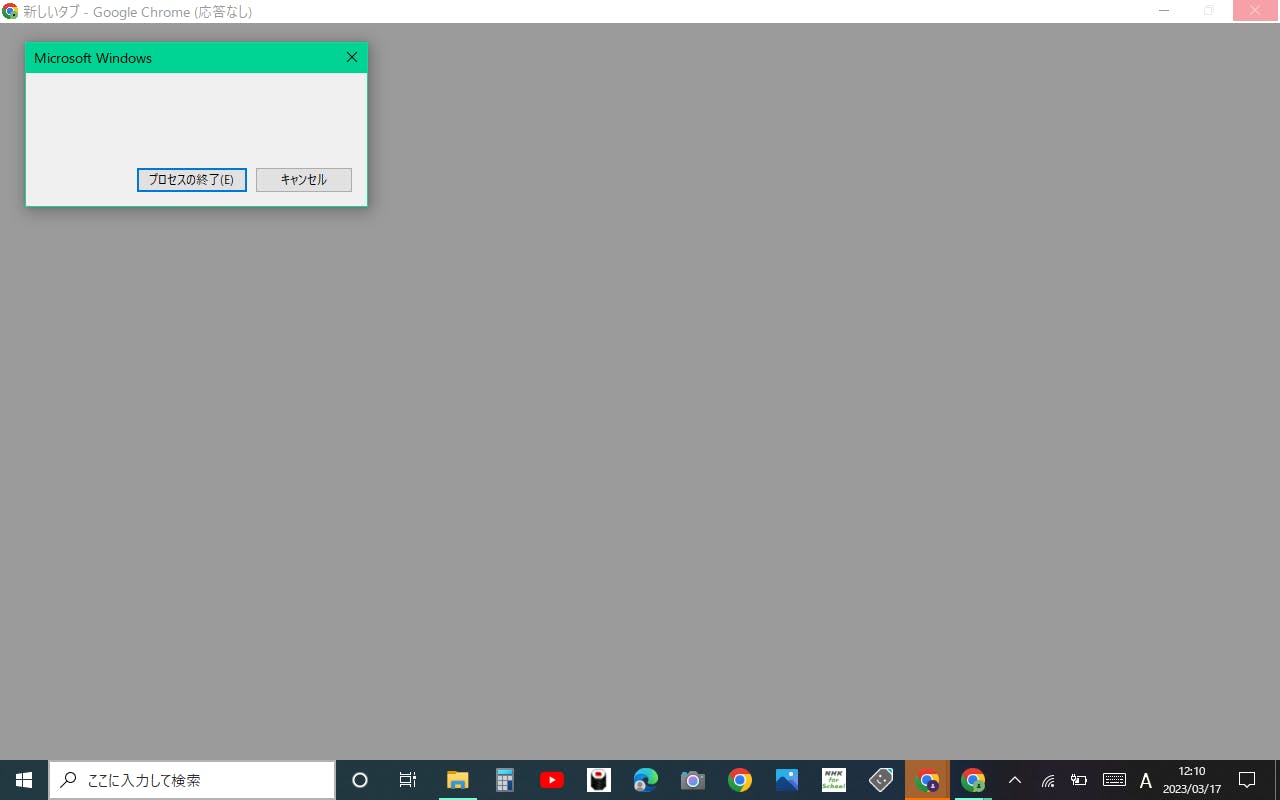Screen dimensions: 1280x800
Task: Open Microsoft Edge from taskbar
Action: [x=645, y=780]
